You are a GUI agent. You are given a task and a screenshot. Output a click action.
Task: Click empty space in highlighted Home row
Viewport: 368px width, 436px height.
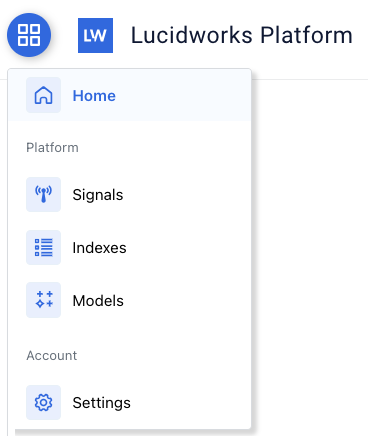[183, 95]
